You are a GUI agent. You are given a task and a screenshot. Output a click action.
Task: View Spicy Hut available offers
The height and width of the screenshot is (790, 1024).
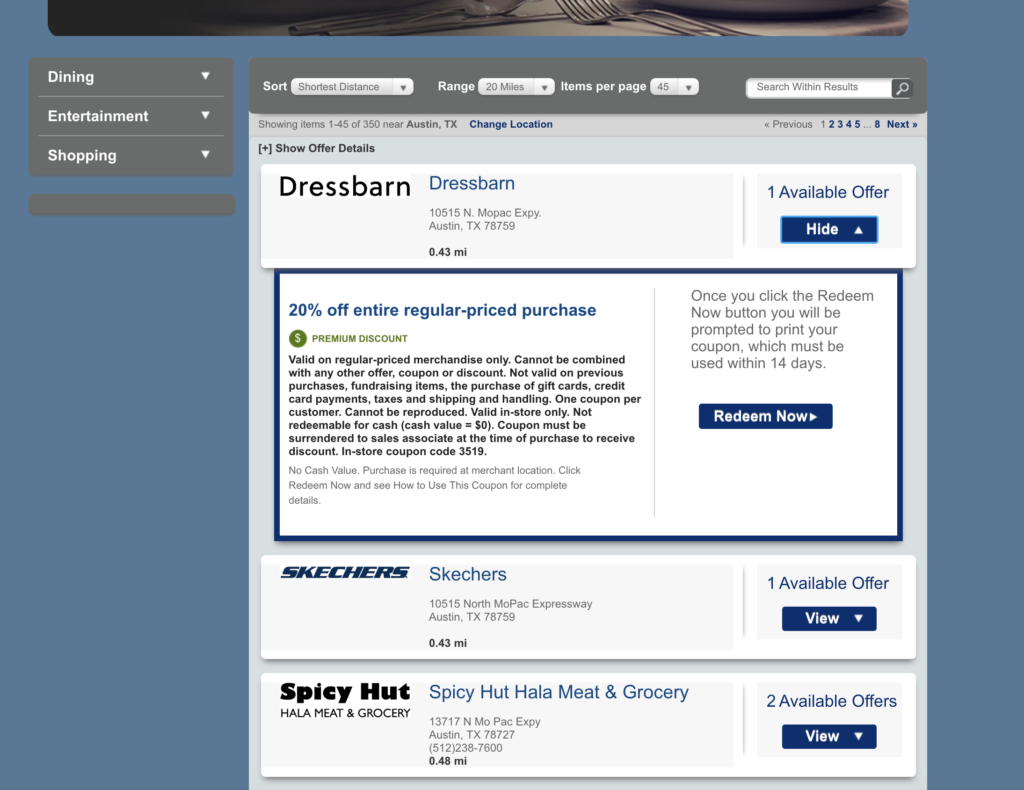pyautogui.click(x=829, y=737)
